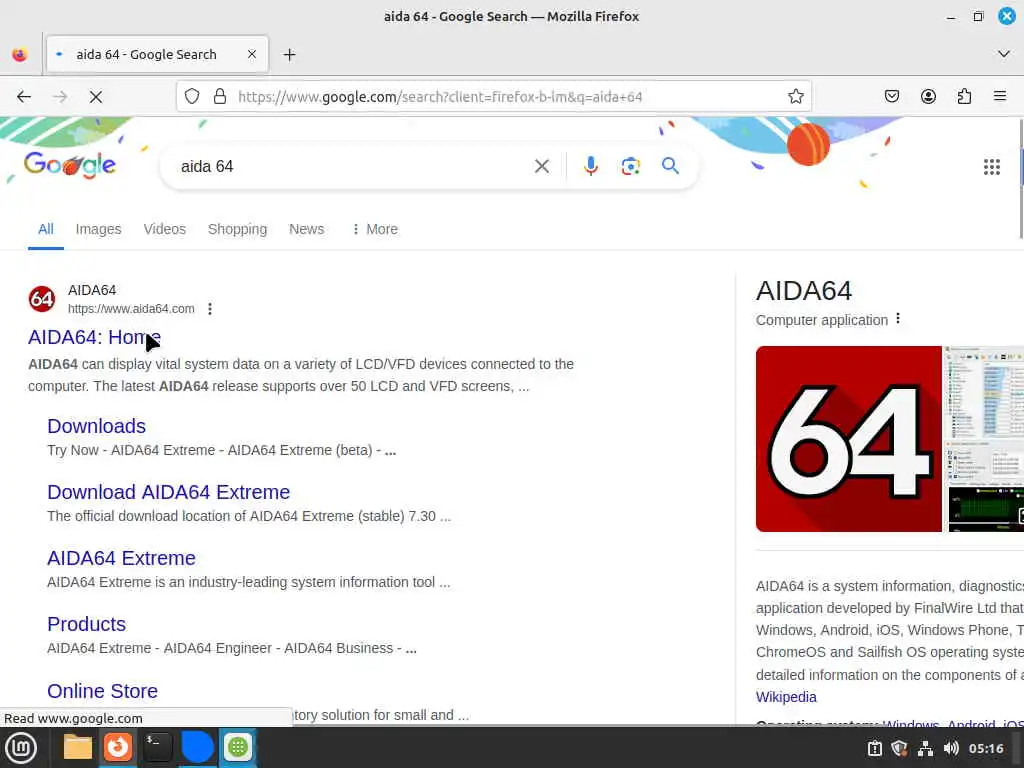Open Google apps grid
This screenshot has width=1024, height=768.
pos(991,167)
